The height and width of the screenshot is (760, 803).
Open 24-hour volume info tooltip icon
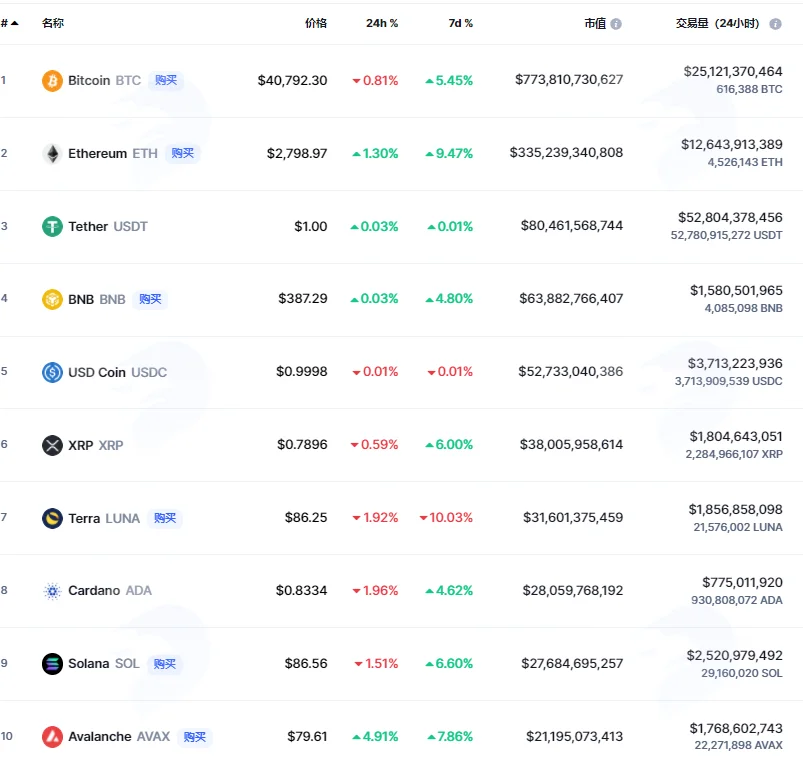[x=775, y=24]
